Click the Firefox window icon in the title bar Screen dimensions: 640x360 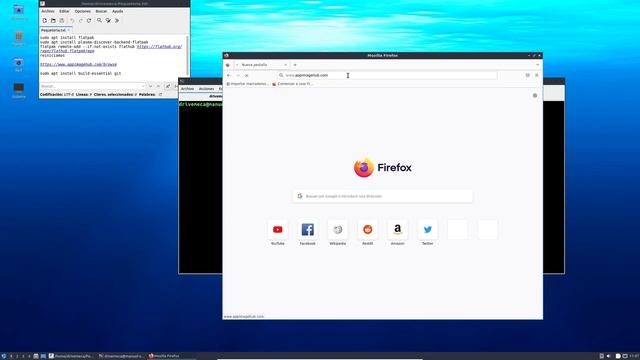pyautogui.click(x=227, y=56)
